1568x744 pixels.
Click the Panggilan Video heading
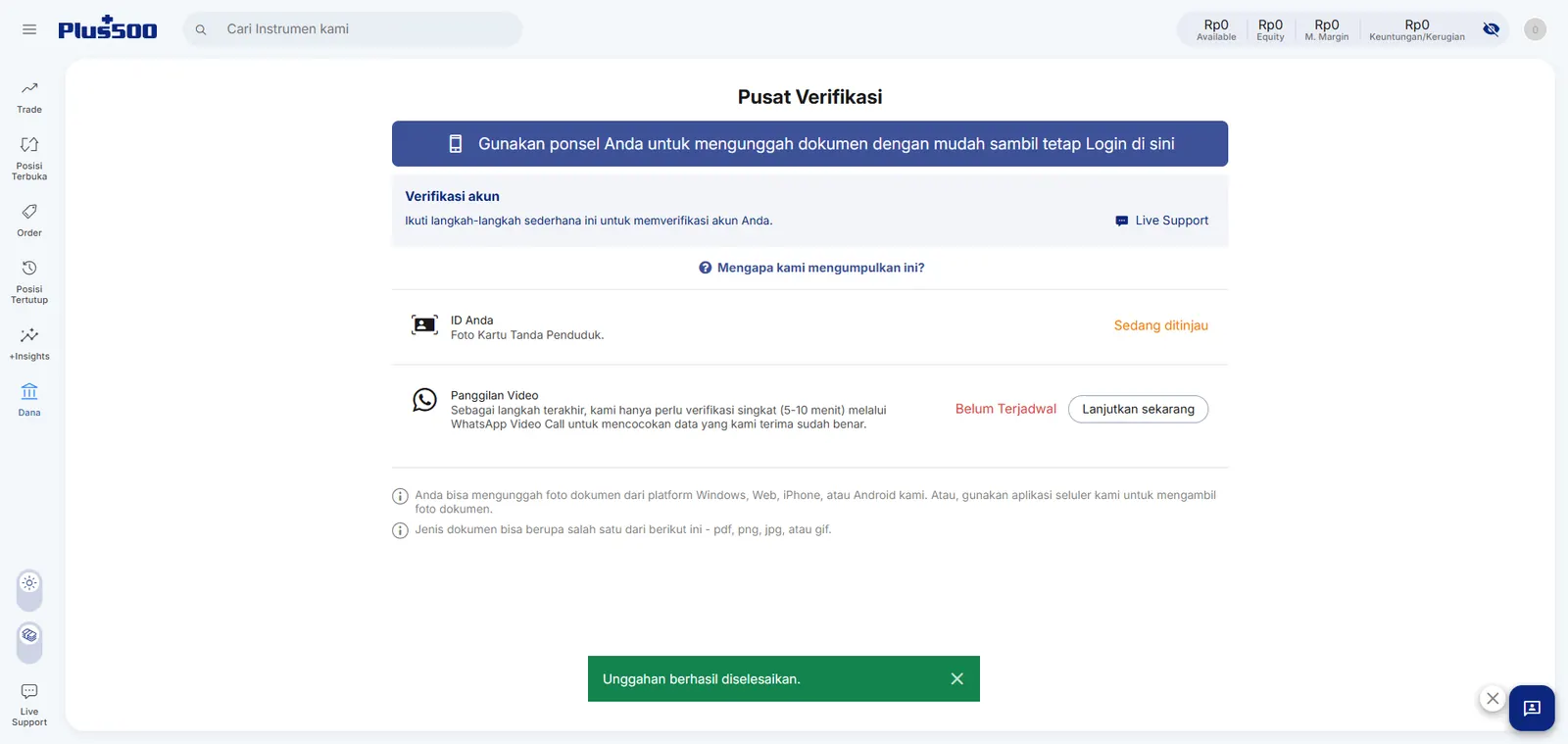495,396
